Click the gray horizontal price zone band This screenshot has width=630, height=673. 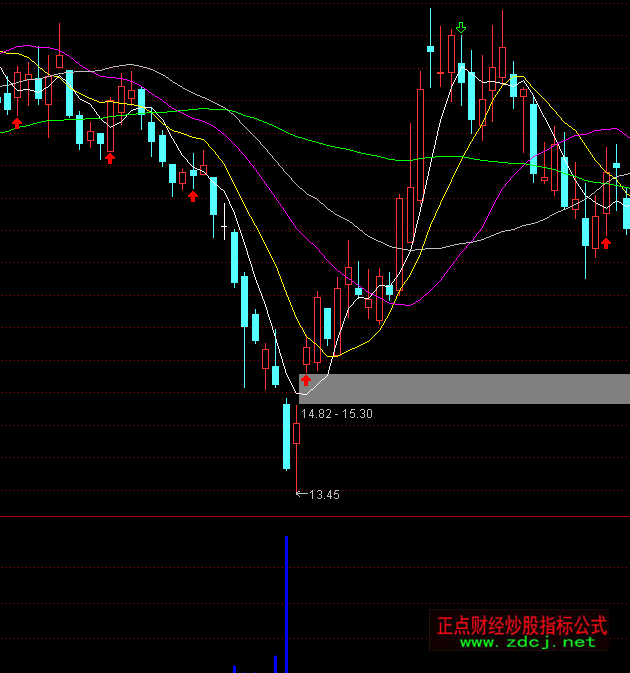click(470, 389)
